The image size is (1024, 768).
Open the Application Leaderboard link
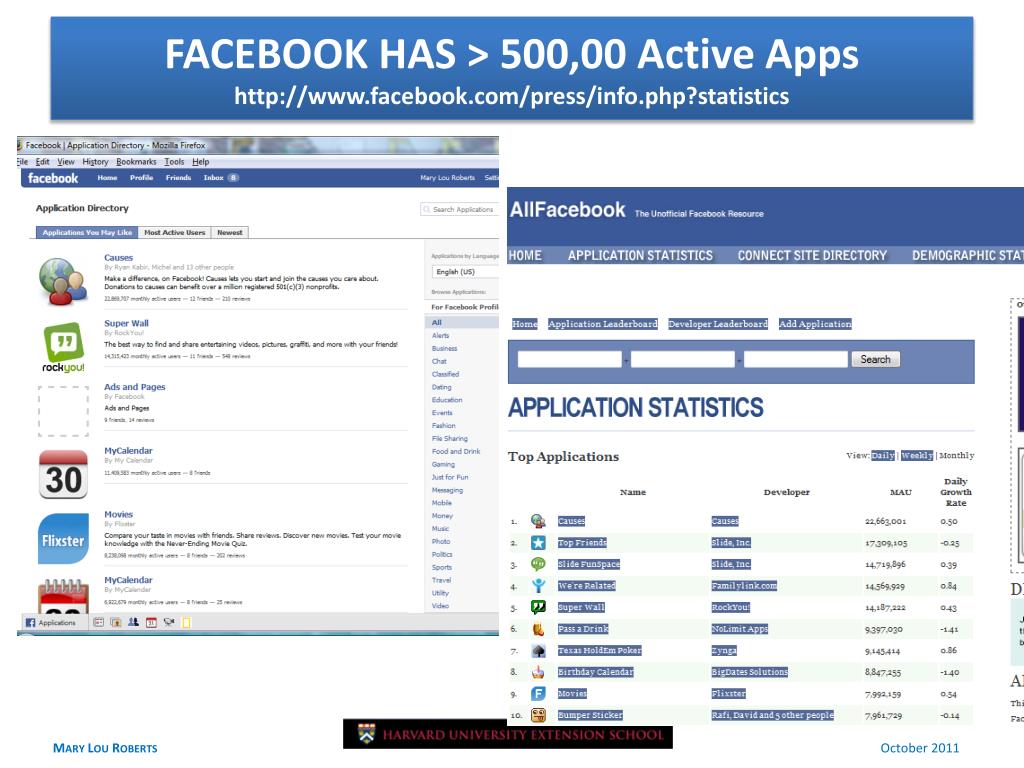(x=602, y=324)
